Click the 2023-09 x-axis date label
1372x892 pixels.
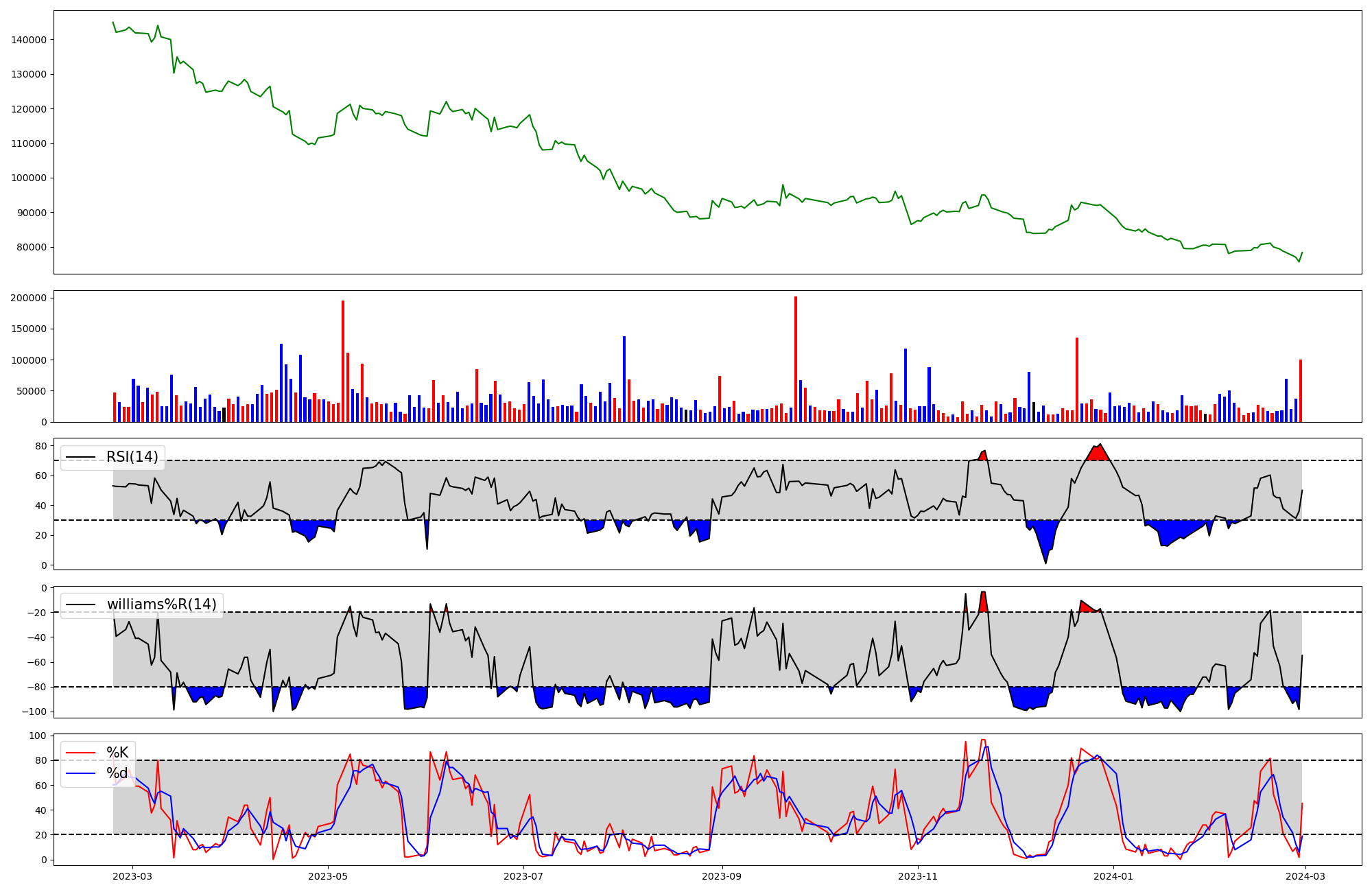[x=722, y=876]
